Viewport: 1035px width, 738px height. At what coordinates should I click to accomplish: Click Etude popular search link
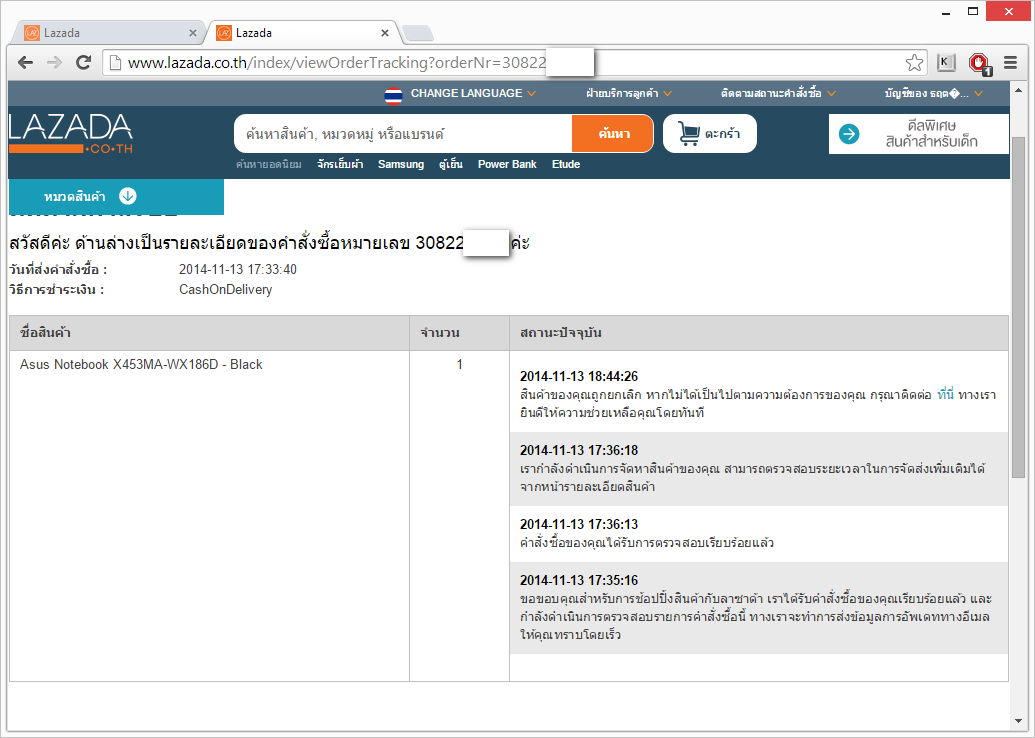(566, 164)
